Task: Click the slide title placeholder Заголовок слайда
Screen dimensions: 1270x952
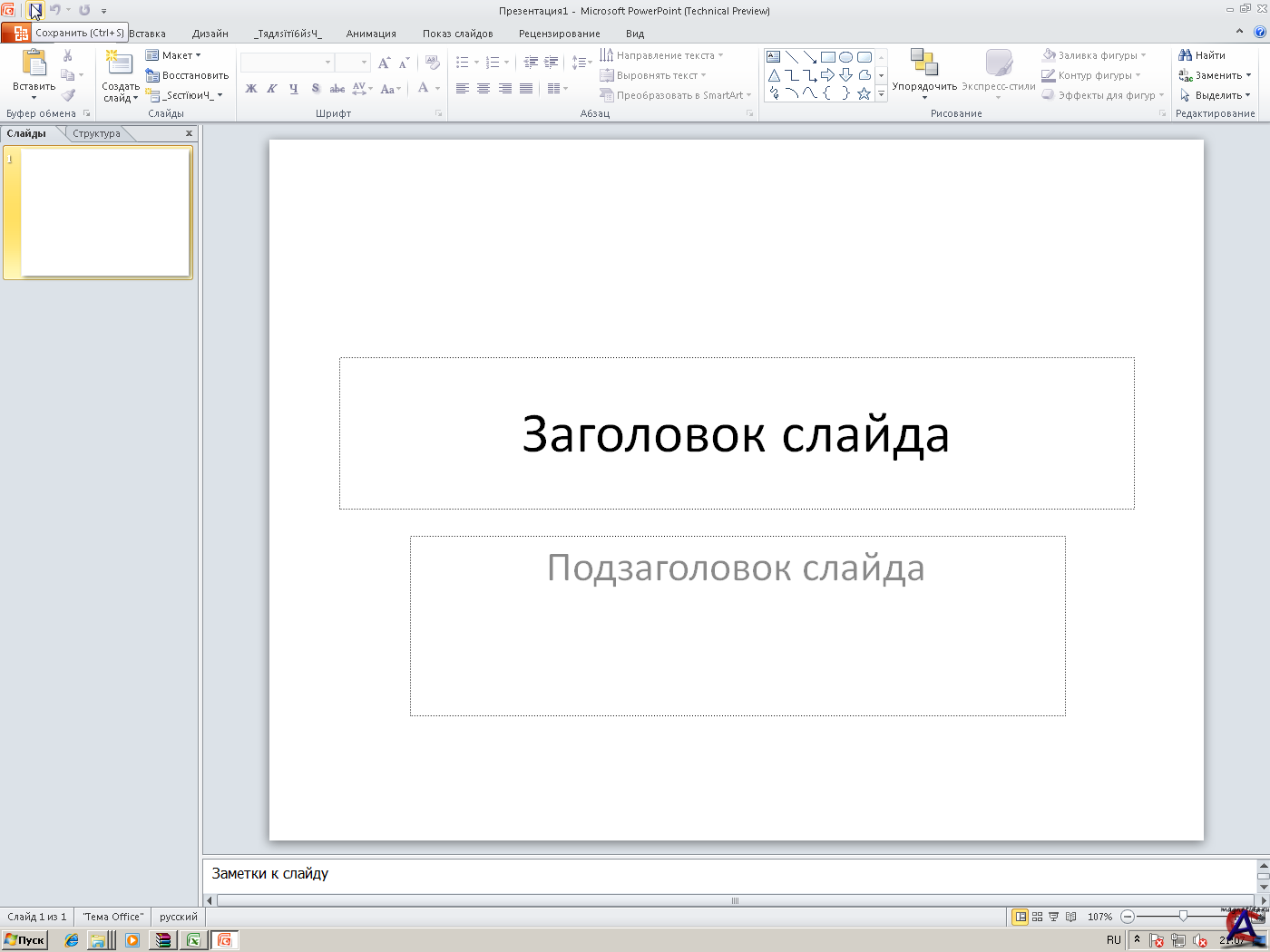Action: (x=736, y=433)
